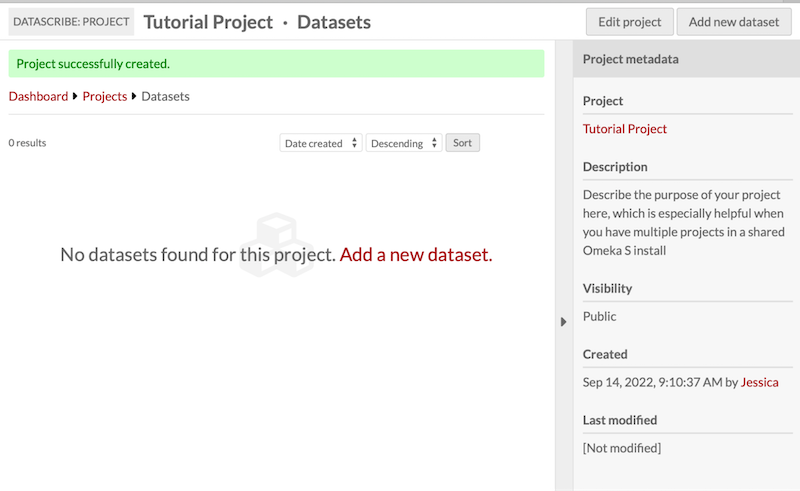Open the Descending order dropdown
Viewport: 800px width, 491px height.
tap(404, 143)
